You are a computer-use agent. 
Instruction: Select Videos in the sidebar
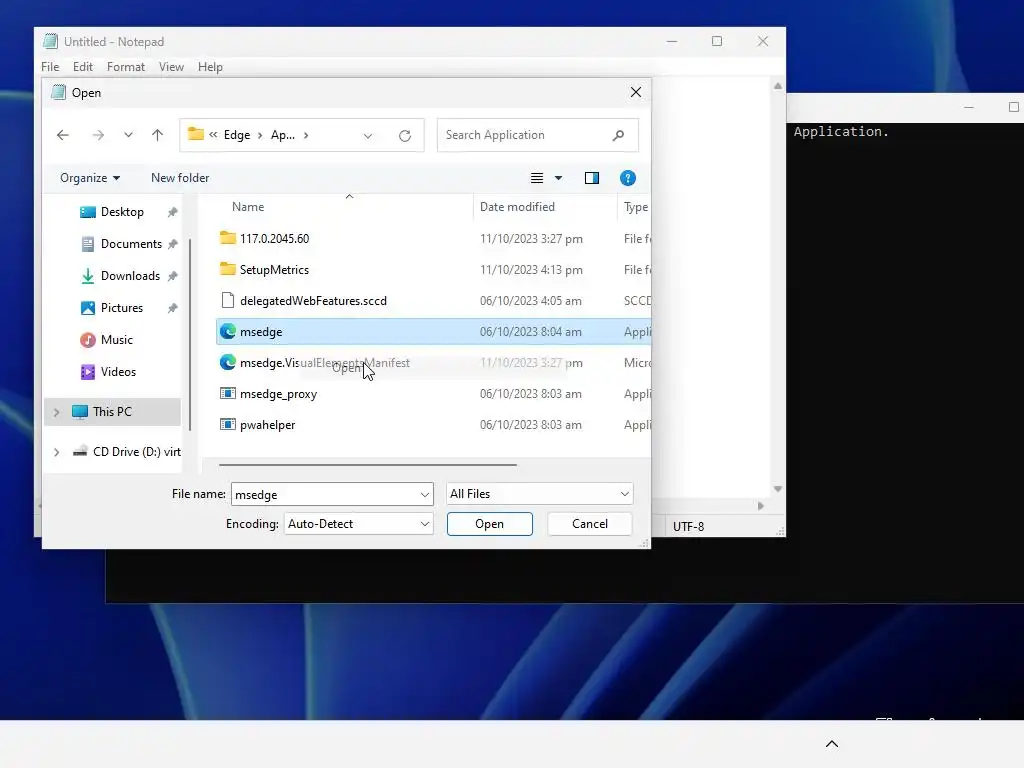point(118,372)
